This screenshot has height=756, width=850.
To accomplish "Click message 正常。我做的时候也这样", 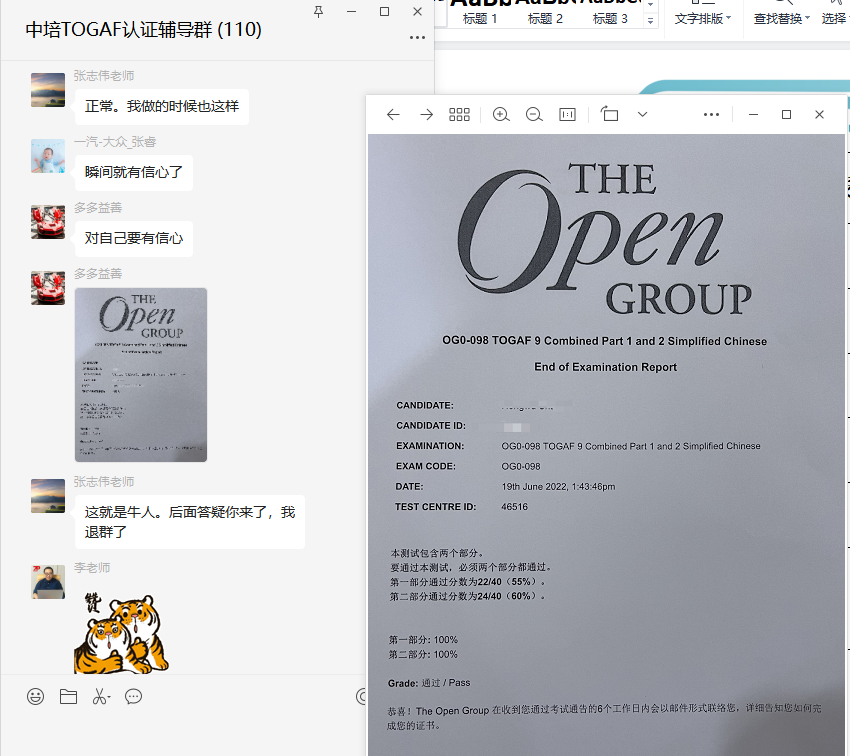I will (x=162, y=106).
